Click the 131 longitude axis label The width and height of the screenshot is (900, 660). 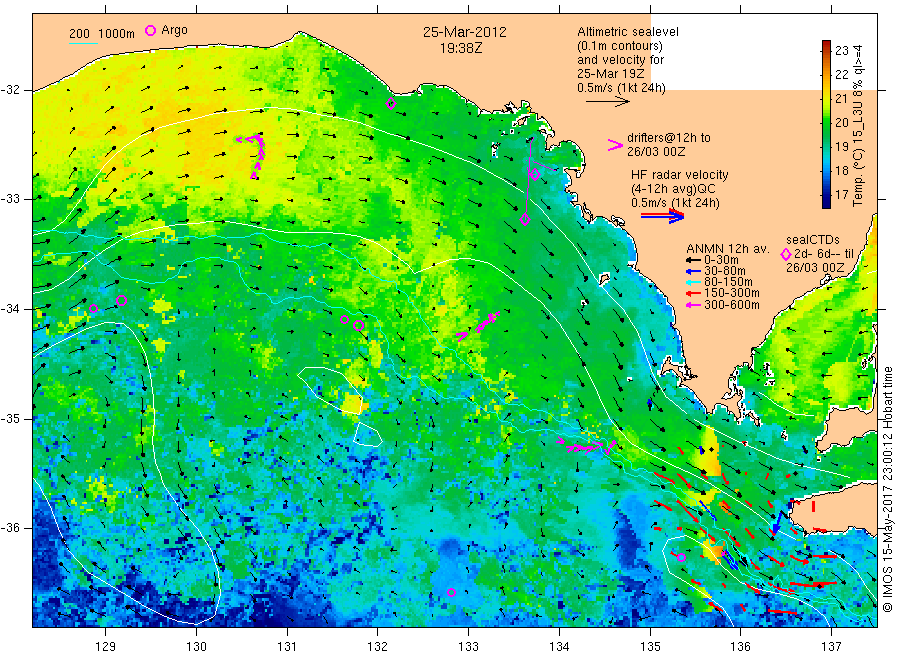287,647
